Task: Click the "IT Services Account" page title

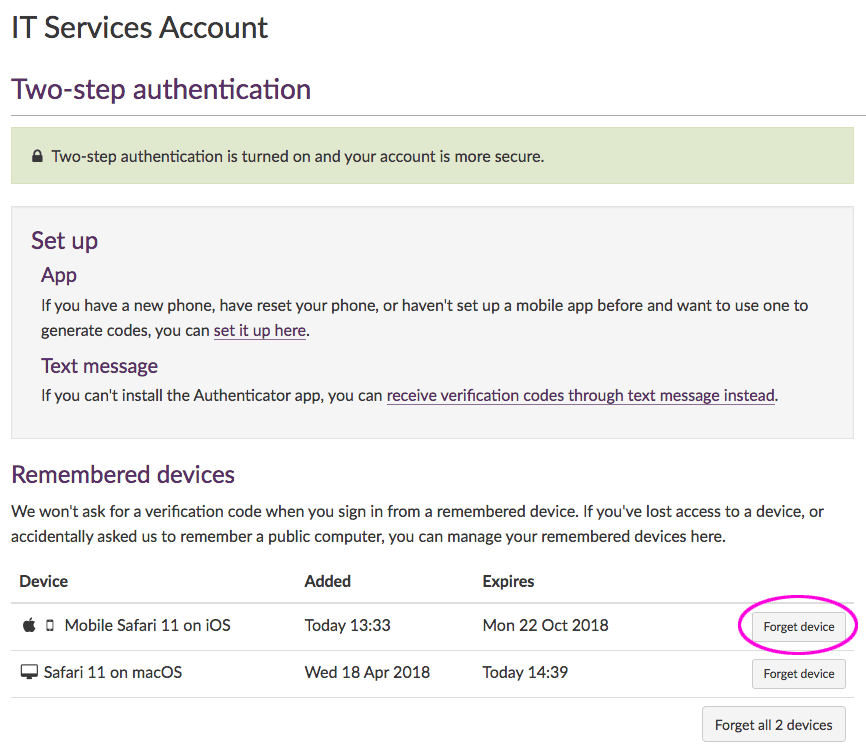Action: pos(140,28)
